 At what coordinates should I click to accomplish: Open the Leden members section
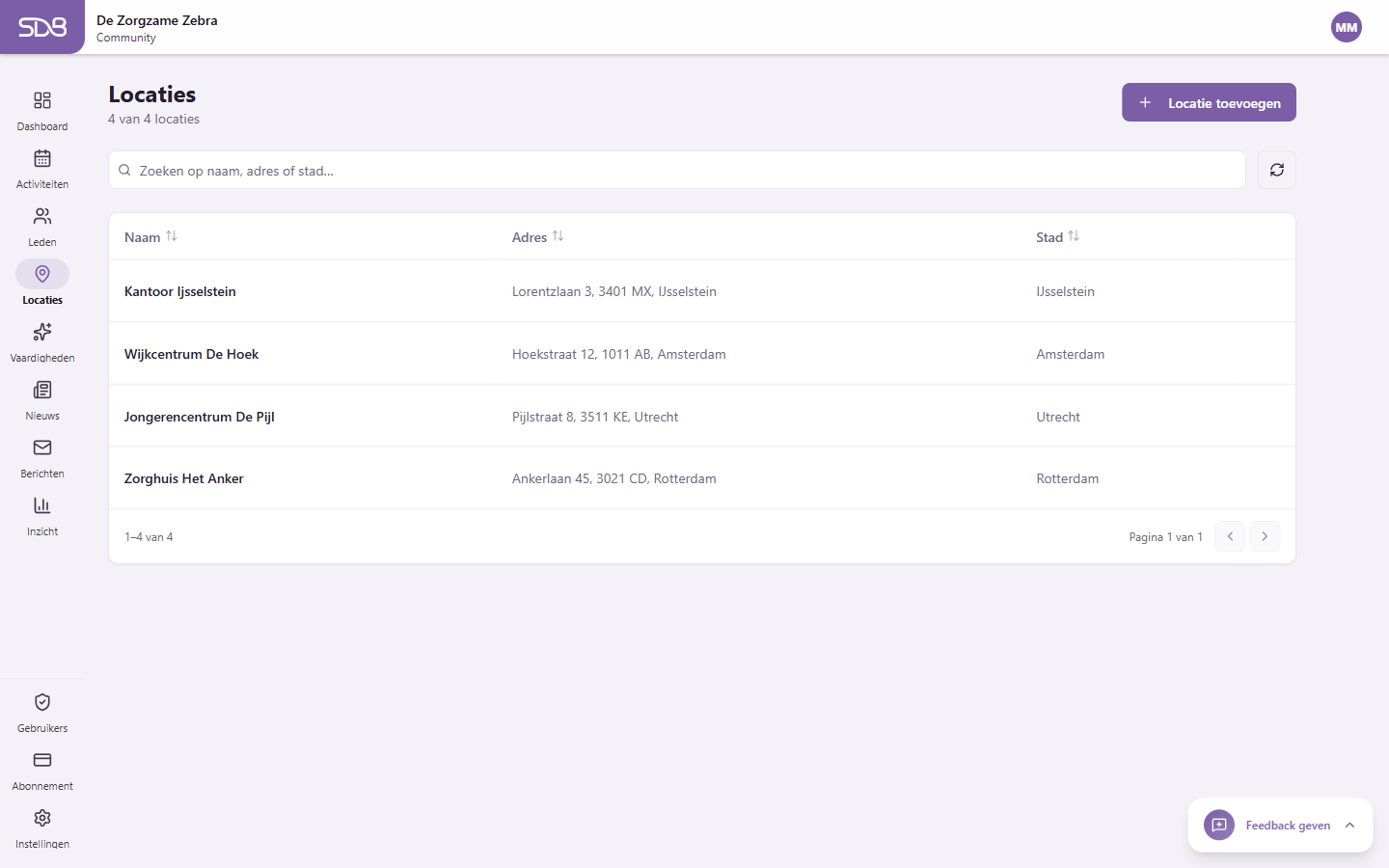(42, 217)
